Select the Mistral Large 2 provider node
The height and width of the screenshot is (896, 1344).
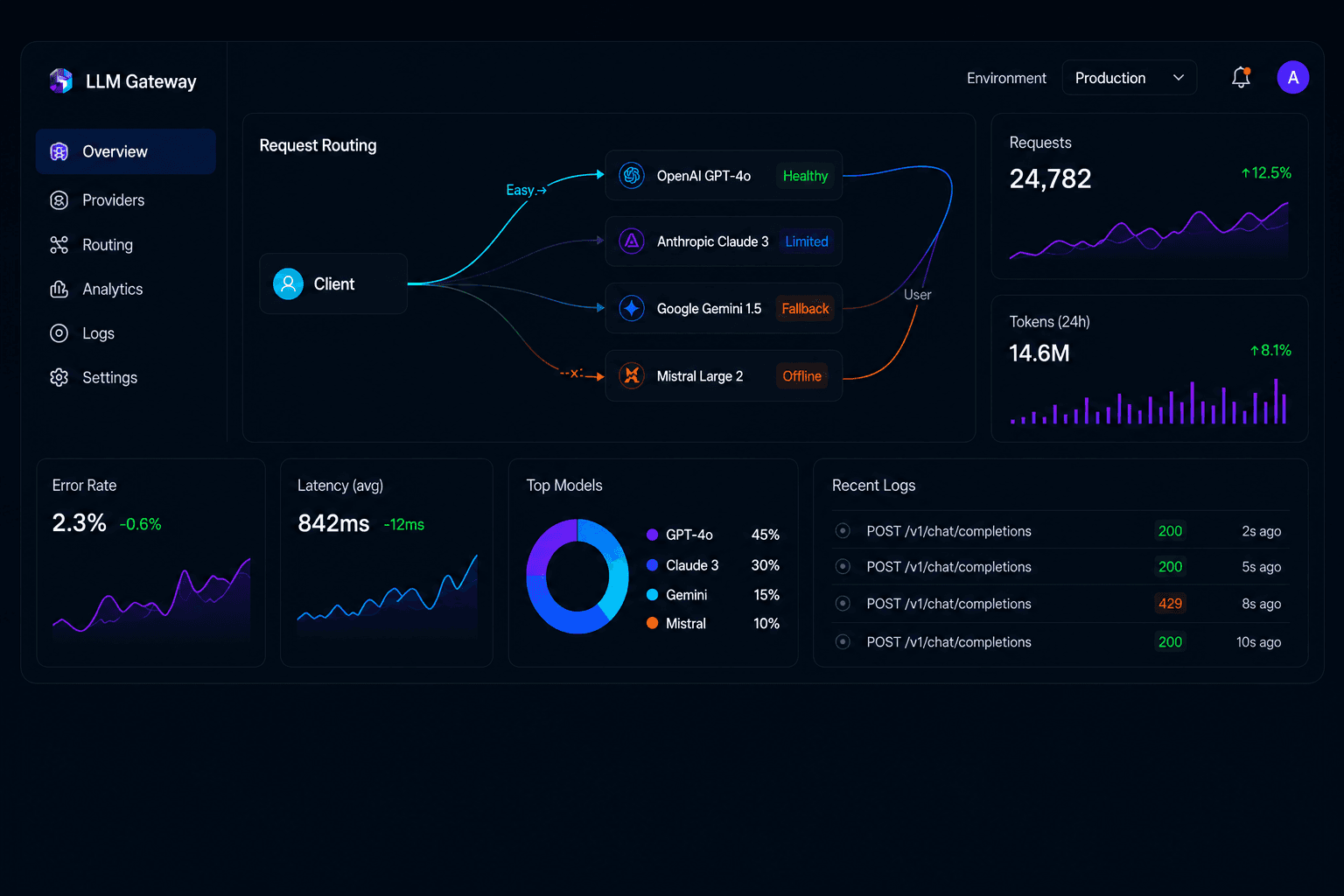coord(724,376)
